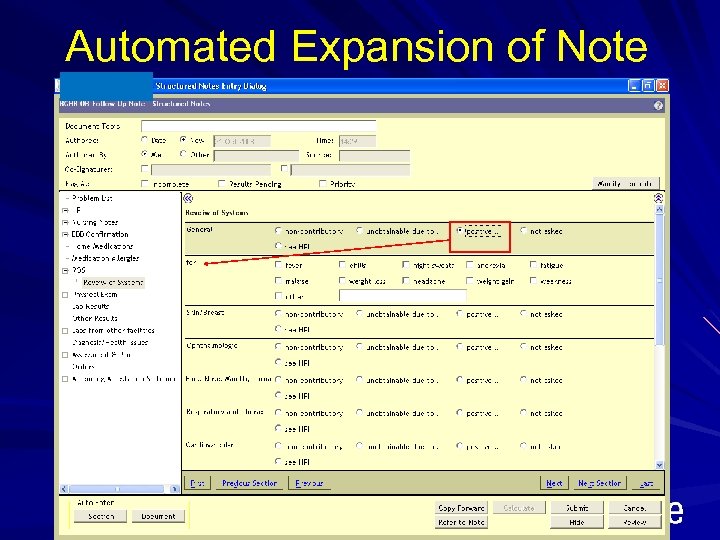
Task: Check the weakness checkbox
Action: pyautogui.click(x=533, y=280)
